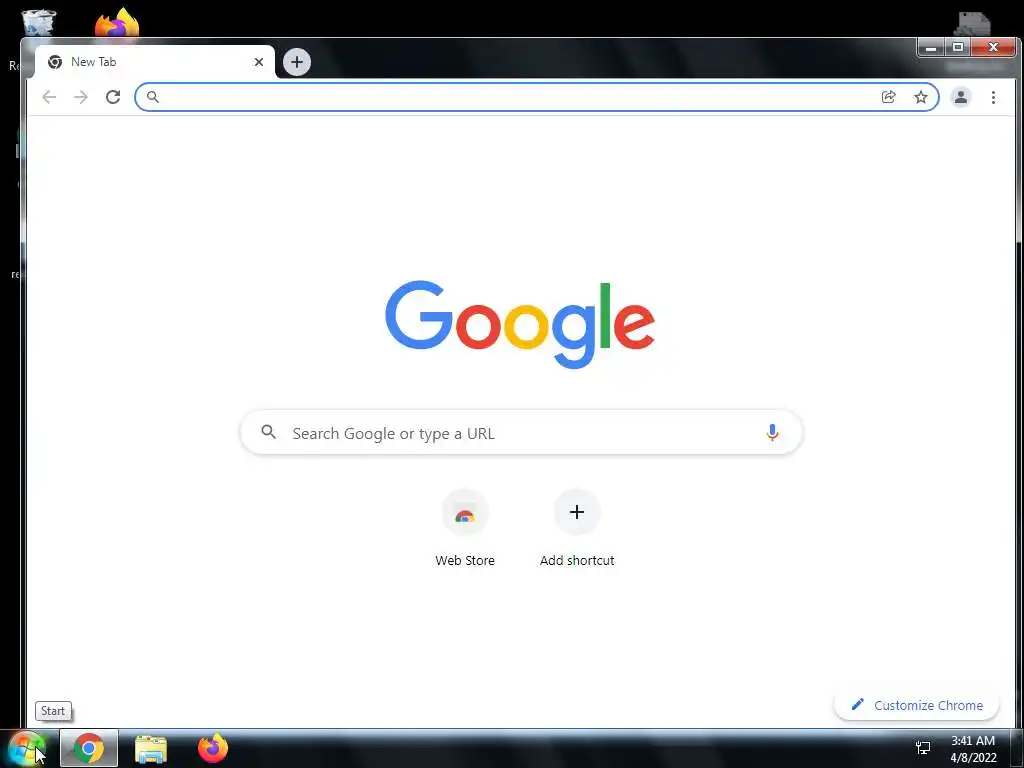This screenshot has height=768, width=1024.
Task: Open the Windows Start menu
Action: [26, 748]
